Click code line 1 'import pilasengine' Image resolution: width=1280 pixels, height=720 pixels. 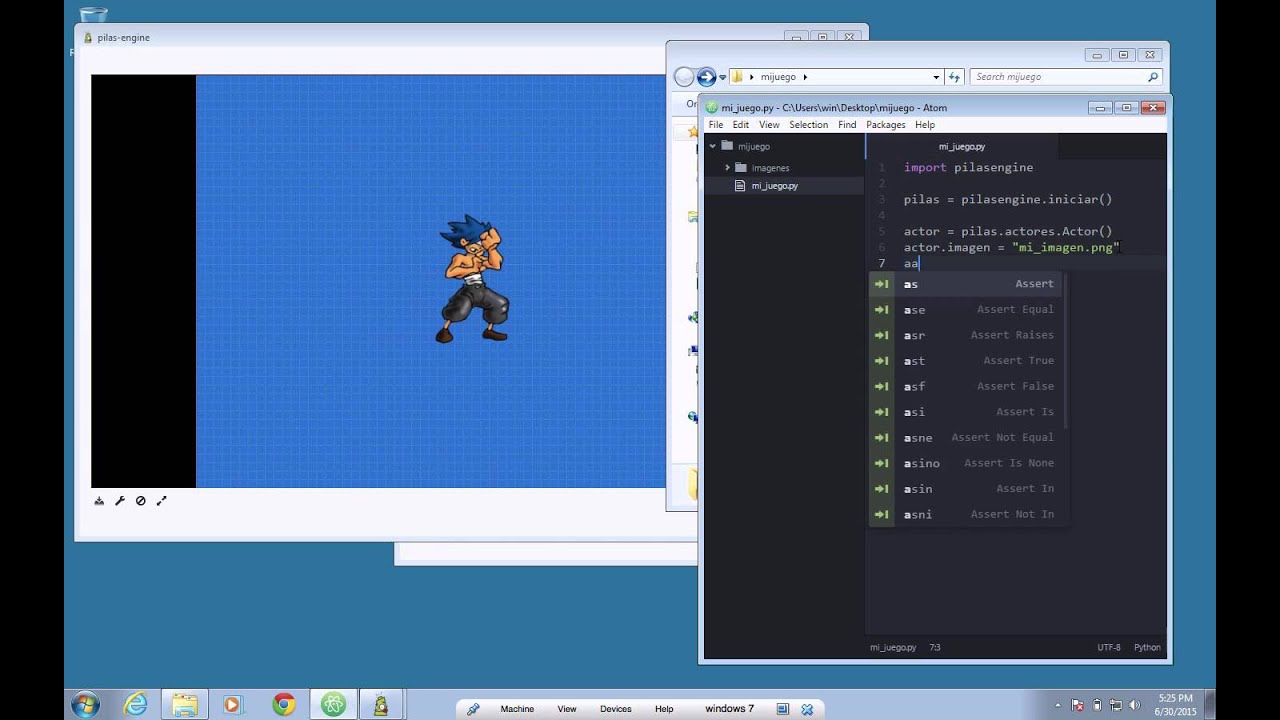pyautogui.click(x=968, y=167)
